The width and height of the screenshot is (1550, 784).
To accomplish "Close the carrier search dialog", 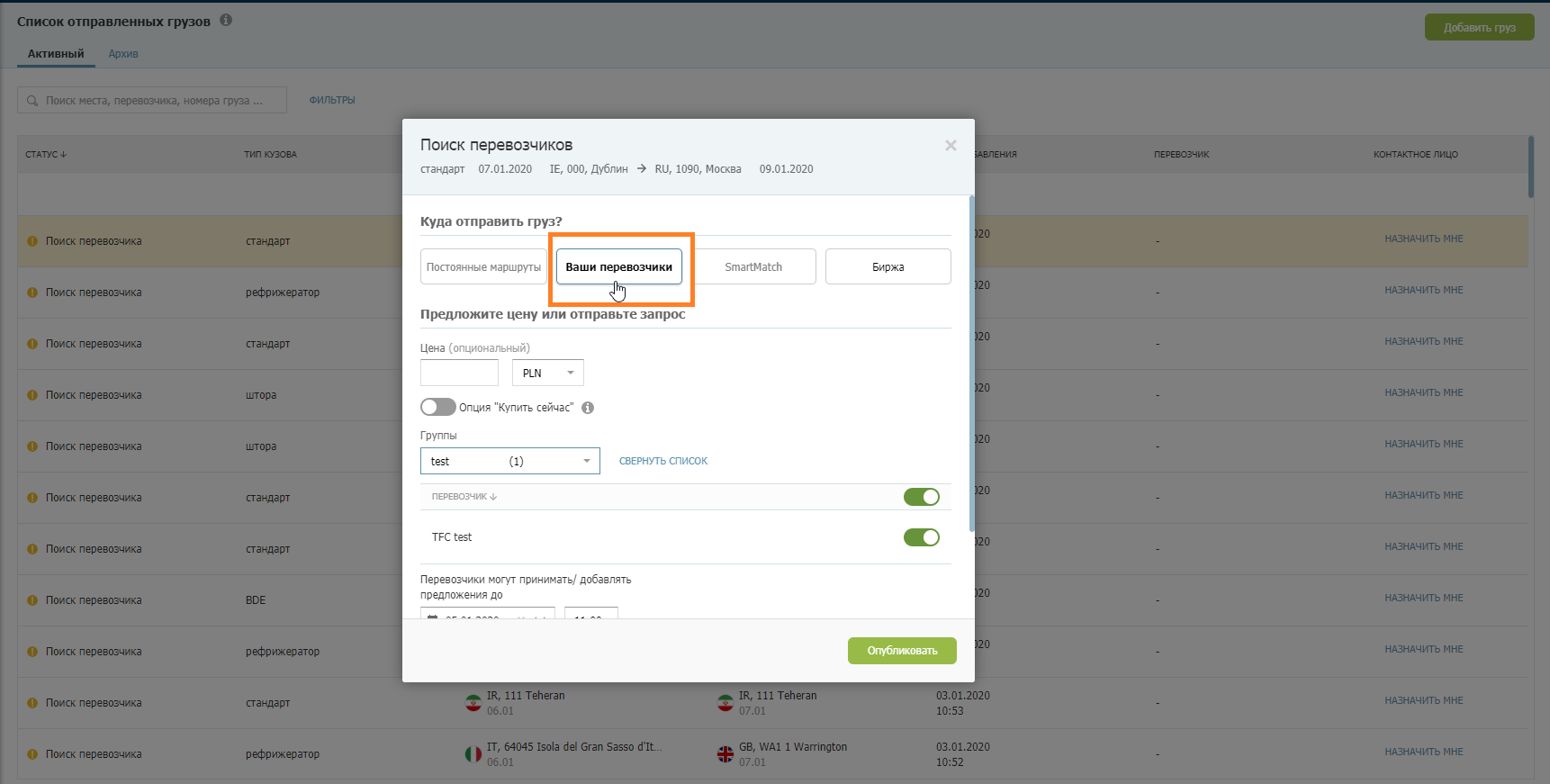I will (951, 146).
